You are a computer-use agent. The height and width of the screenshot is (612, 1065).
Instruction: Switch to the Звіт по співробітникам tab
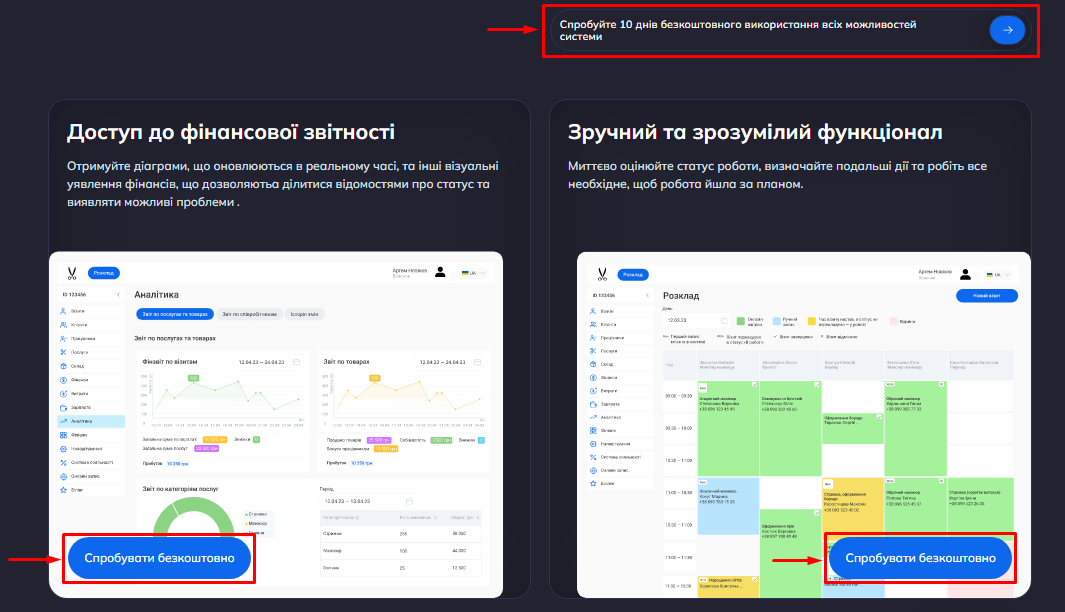pos(249,314)
